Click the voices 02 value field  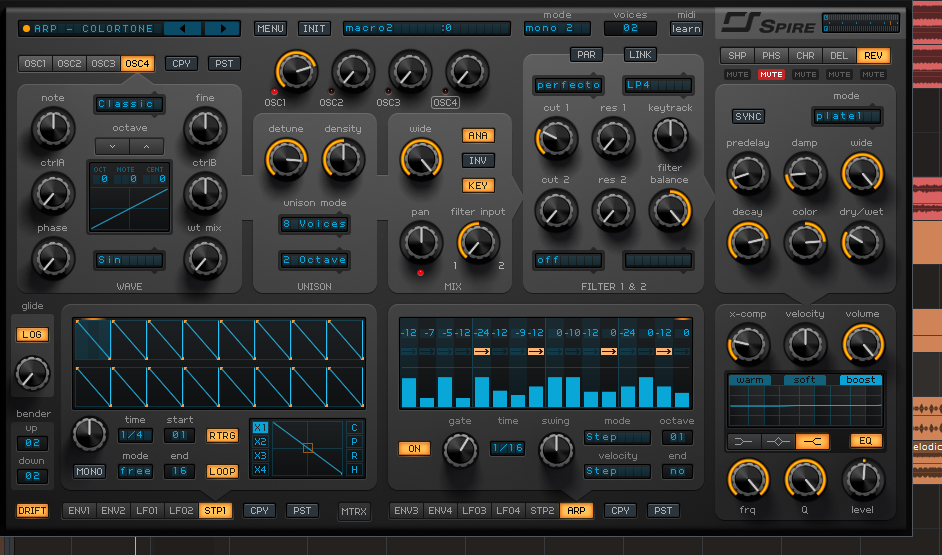coord(630,28)
